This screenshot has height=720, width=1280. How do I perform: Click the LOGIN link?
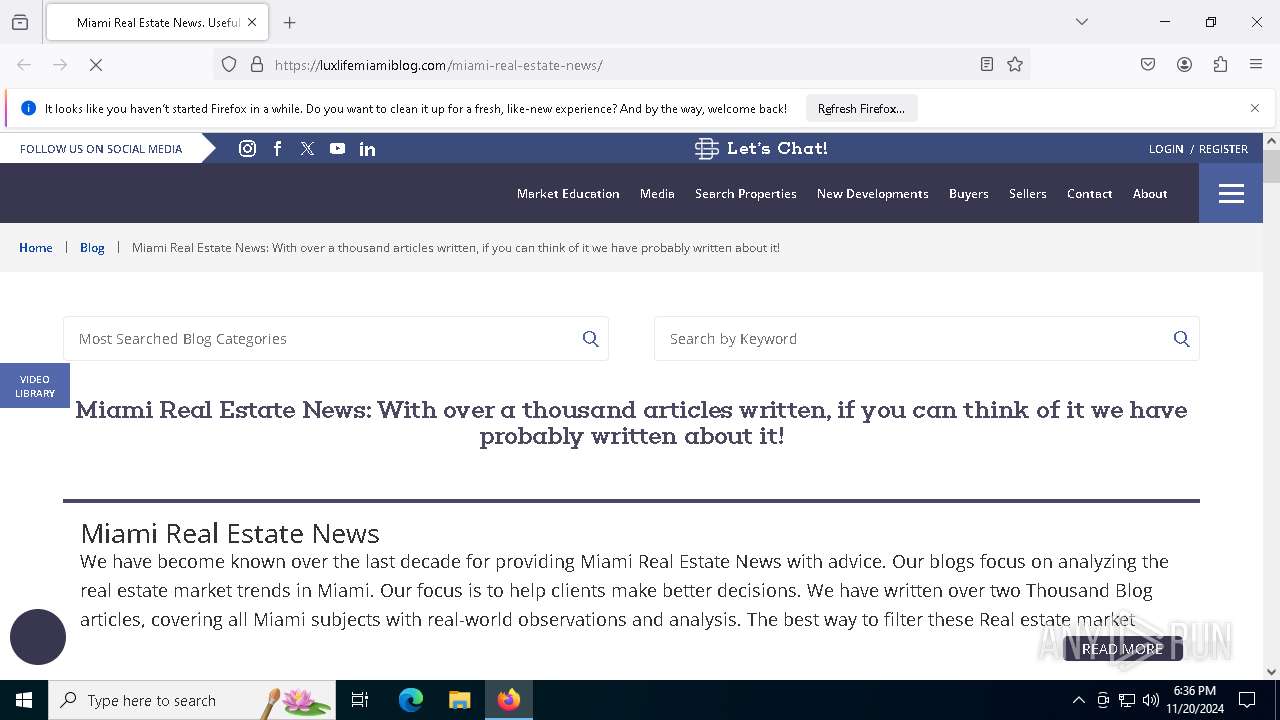click(x=1166, y=149)
